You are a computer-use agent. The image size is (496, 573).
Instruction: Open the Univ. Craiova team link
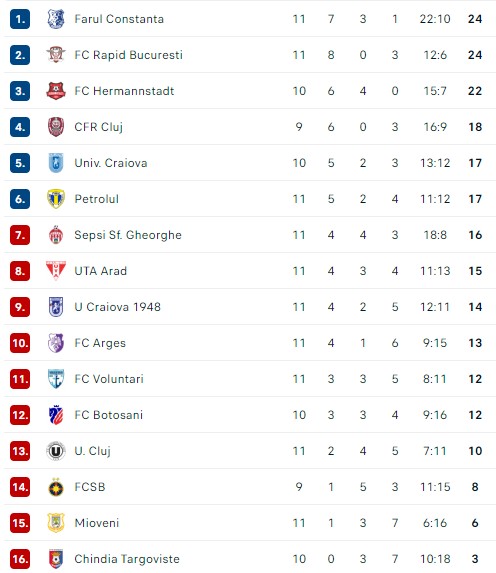click(111, 163)
